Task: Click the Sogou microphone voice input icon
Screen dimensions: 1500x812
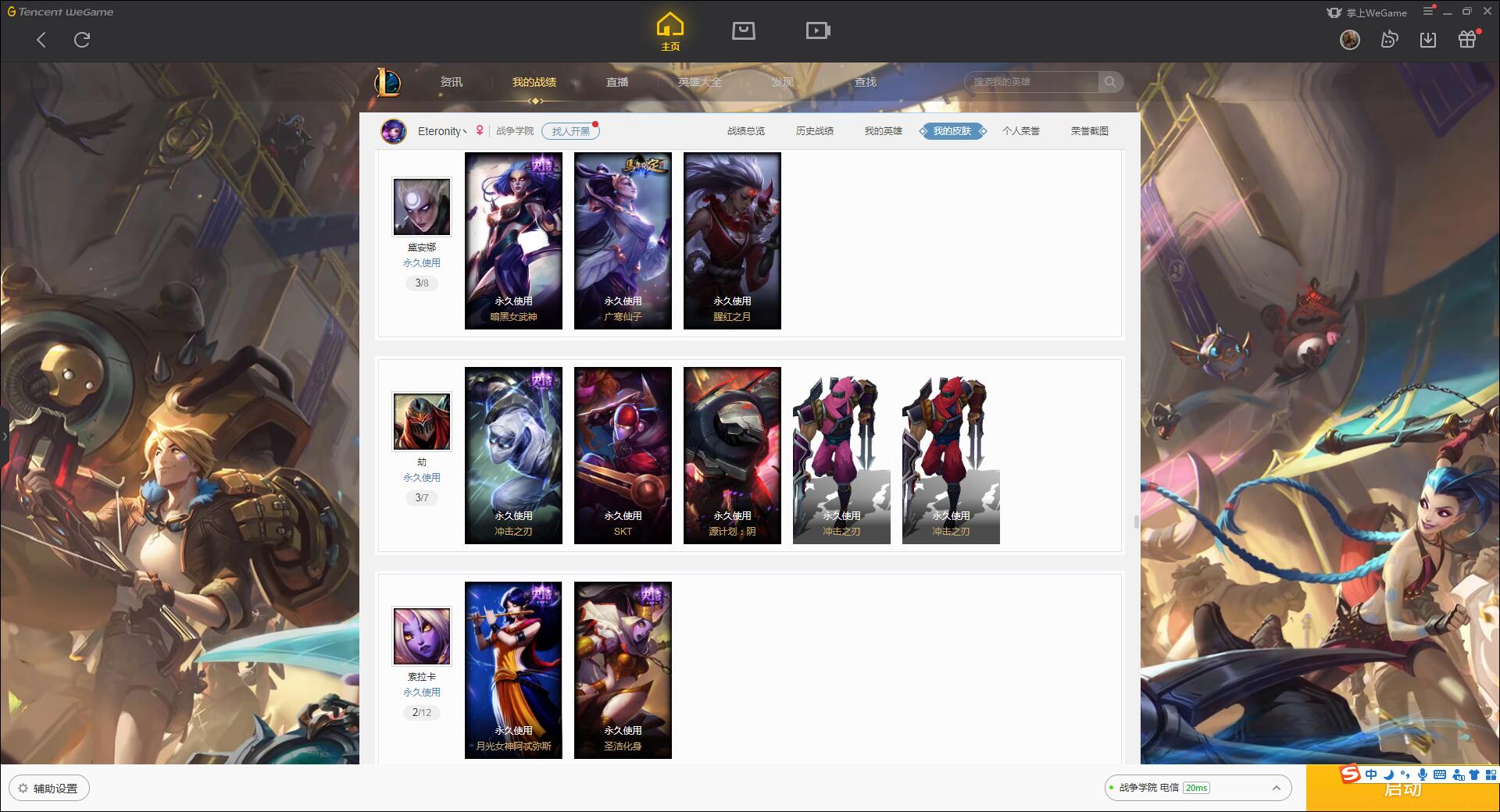Action: click(1423, 775)
